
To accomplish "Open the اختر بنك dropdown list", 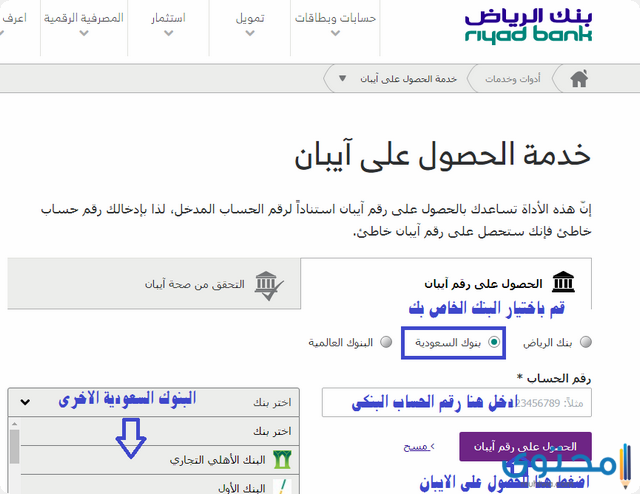I will 153,402.
